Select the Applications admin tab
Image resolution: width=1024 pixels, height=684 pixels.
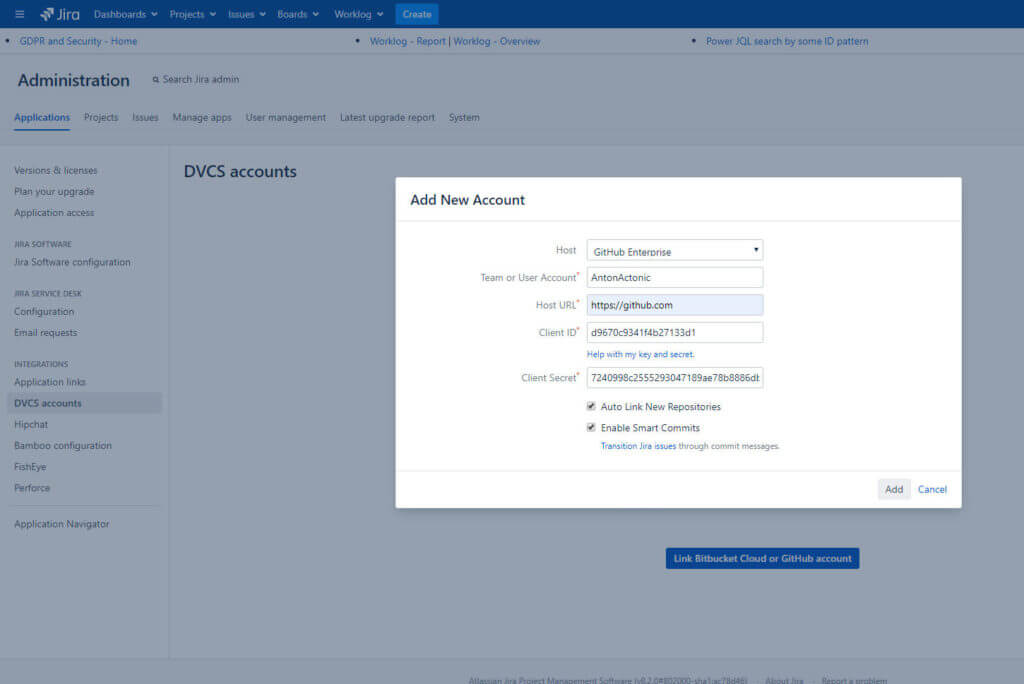42,118
